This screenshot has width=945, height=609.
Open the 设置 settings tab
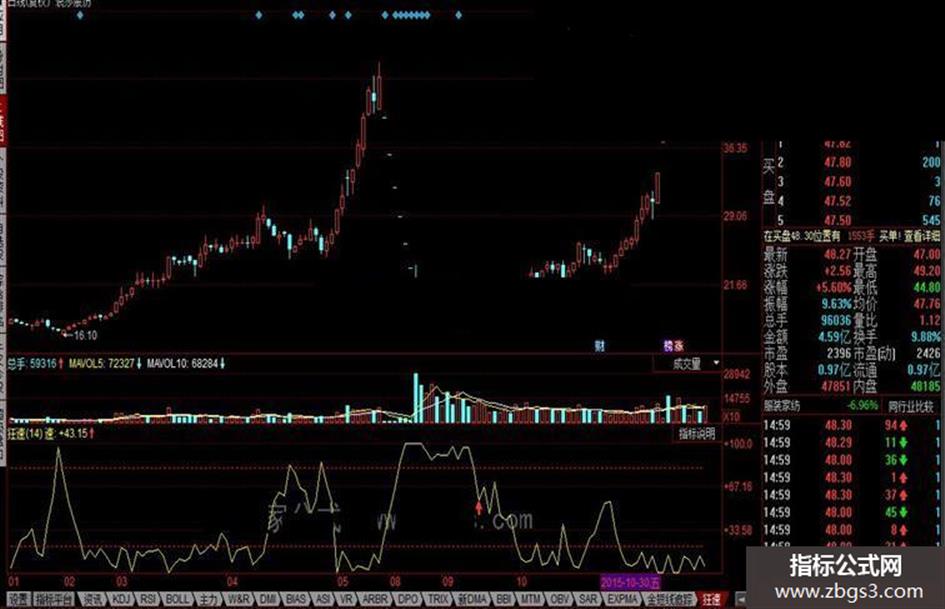19,599
